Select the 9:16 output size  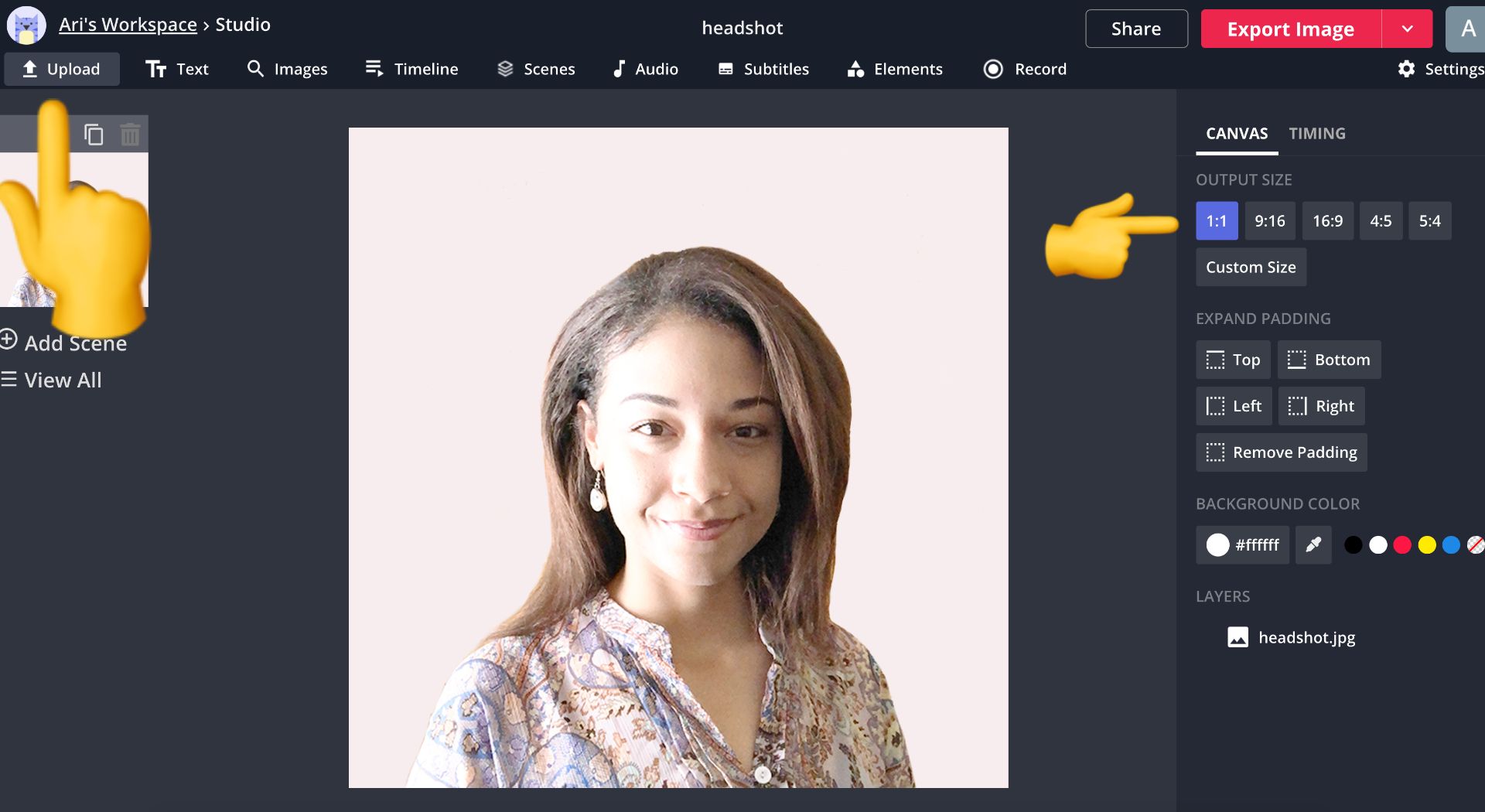1269,221
